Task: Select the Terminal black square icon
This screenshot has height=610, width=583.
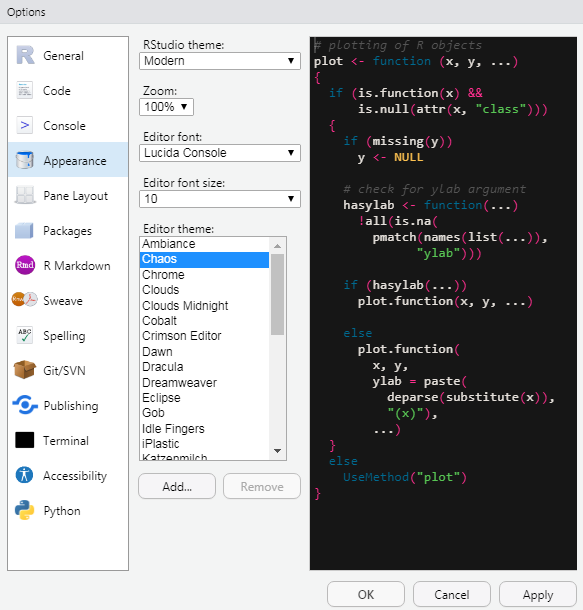Action: 25,440
